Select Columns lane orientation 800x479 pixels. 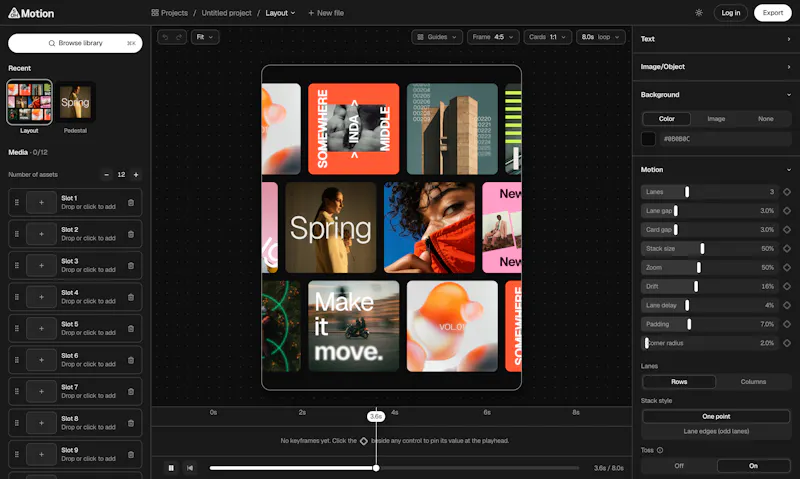click(753, 382)
